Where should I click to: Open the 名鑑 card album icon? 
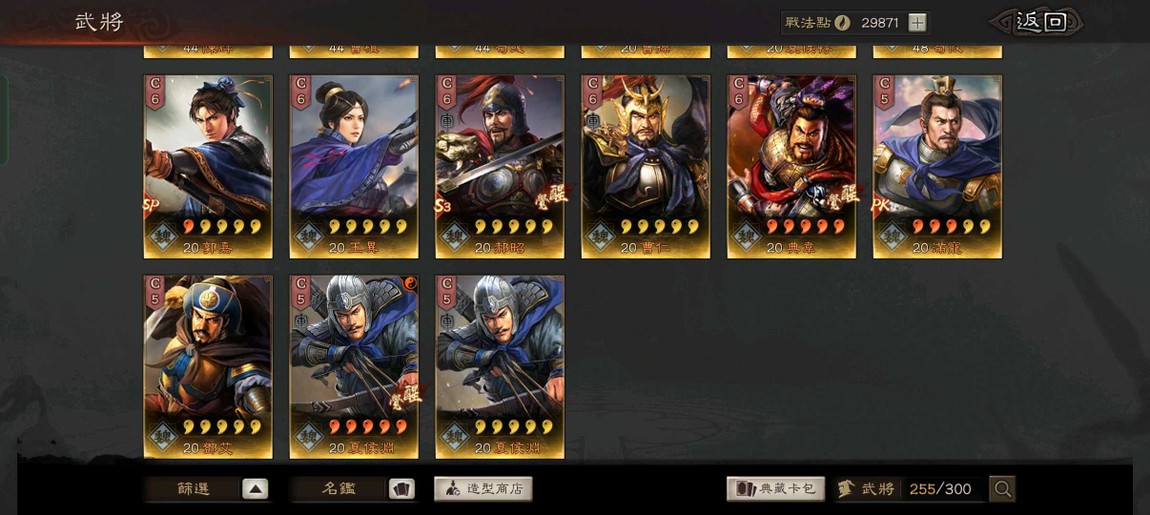[x=401, y=489]
